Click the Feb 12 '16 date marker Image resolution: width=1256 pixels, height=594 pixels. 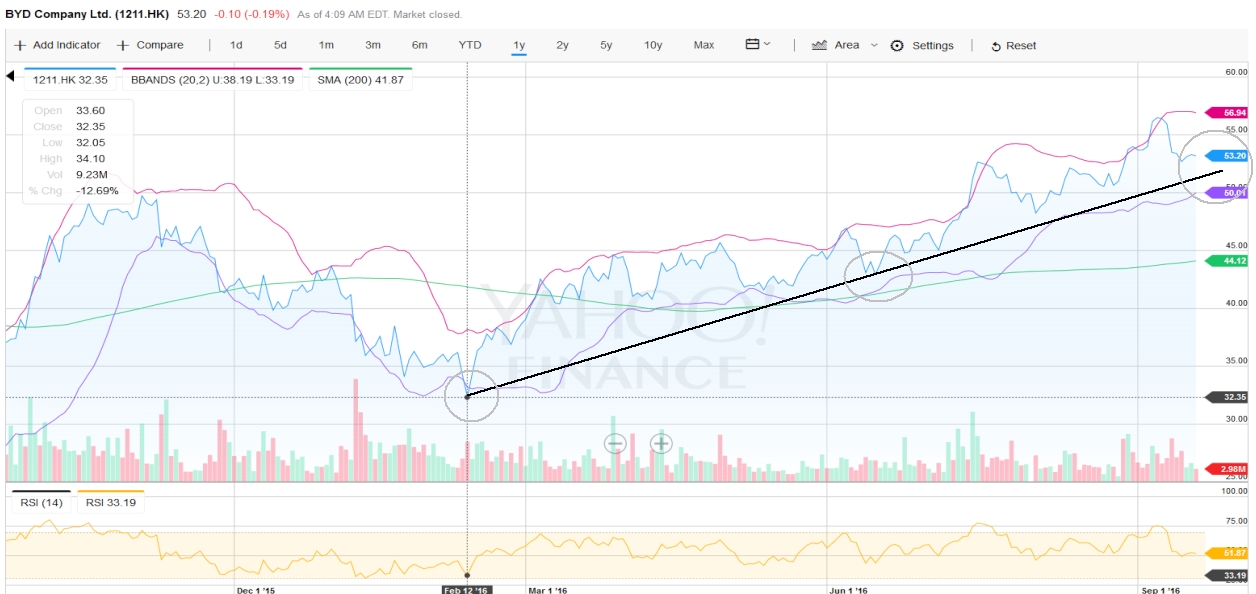(467, 590)
